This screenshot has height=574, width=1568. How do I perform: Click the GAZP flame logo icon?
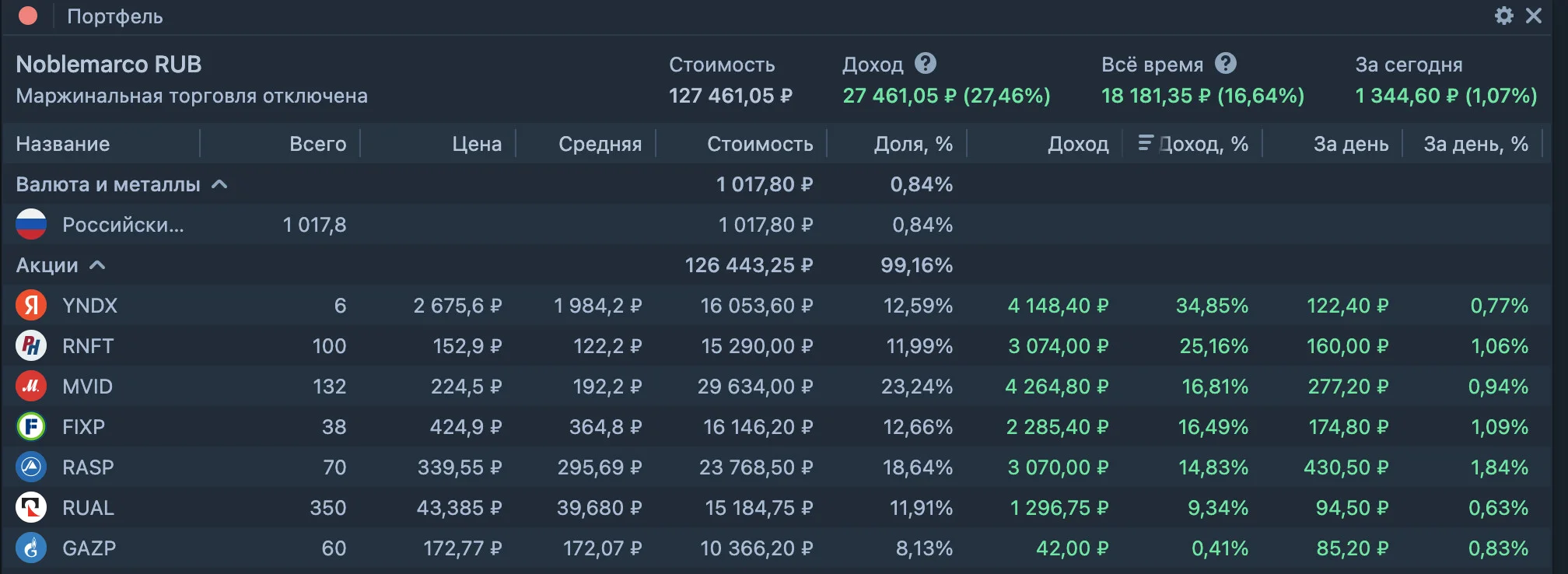31,548
